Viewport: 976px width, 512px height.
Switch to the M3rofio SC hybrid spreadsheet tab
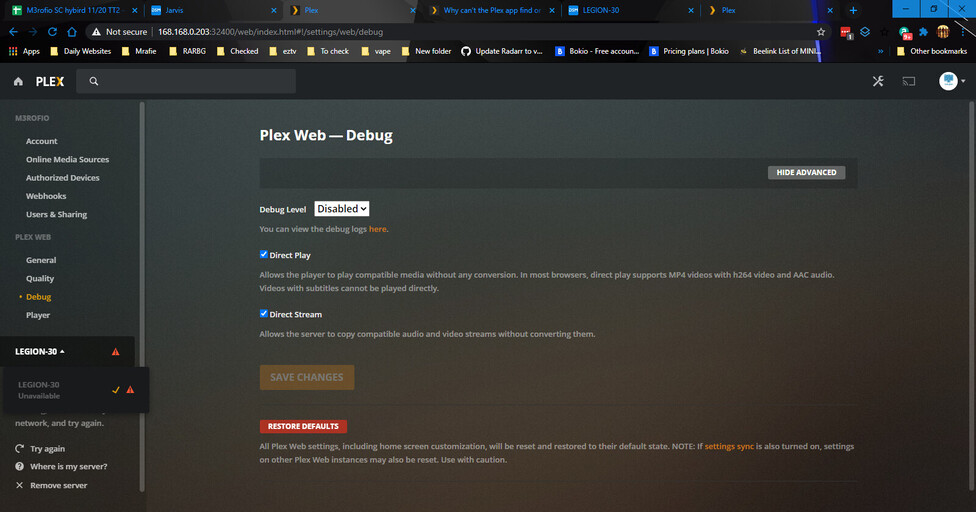pyautogui.click(x=73, y=11)
